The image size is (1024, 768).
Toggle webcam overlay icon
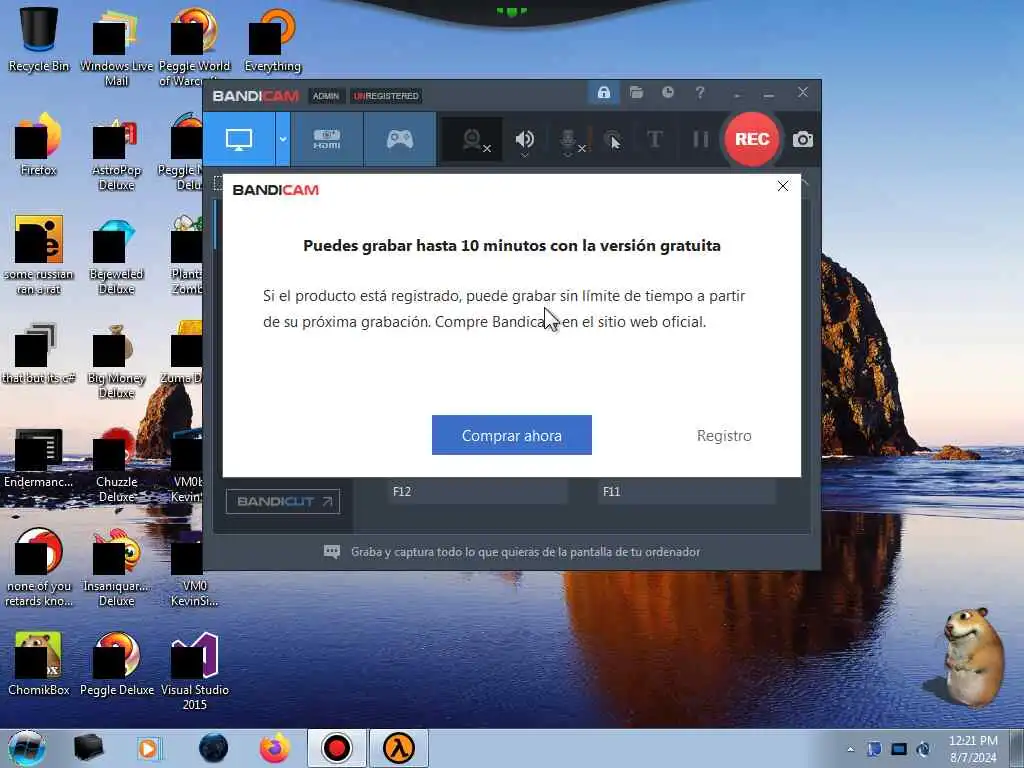[473, 139]
